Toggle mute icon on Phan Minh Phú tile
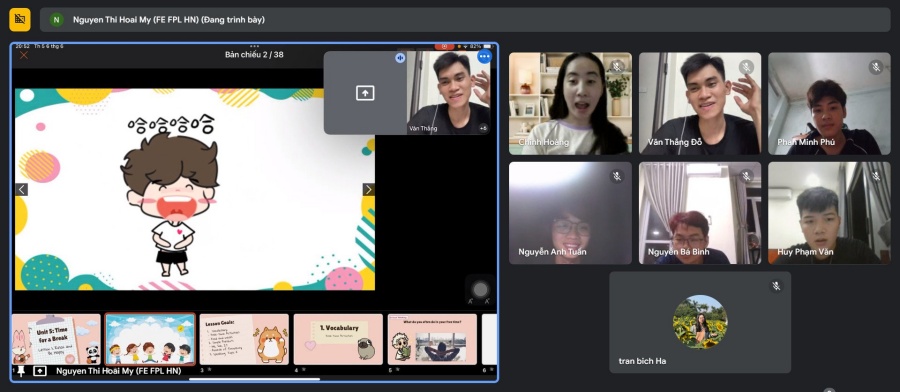This screenshot has width=900, height=392. tap(876, 67)
